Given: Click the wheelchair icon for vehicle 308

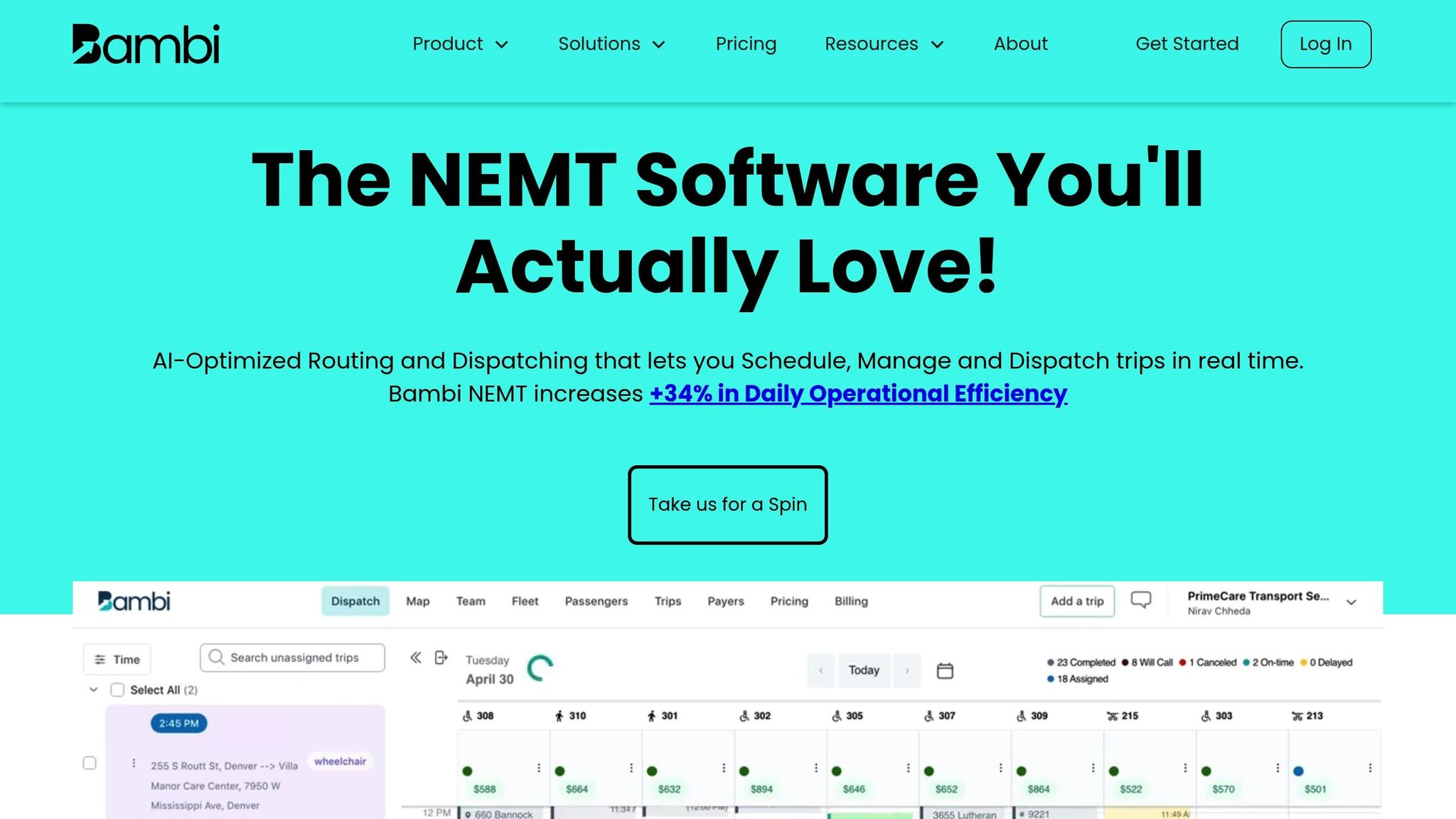Looking at the screenshot, I should [x=467, y=716].
